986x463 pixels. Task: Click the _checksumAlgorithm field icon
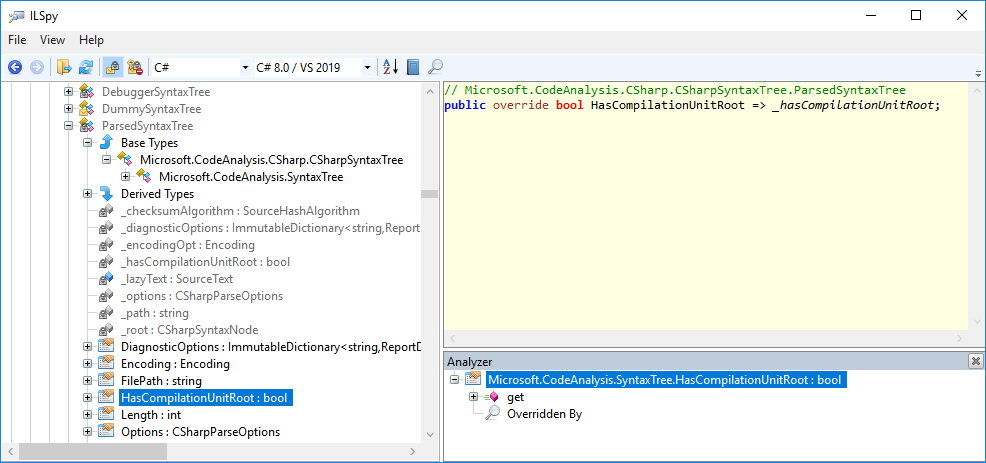pyautogui.click(x=106, y=211)
